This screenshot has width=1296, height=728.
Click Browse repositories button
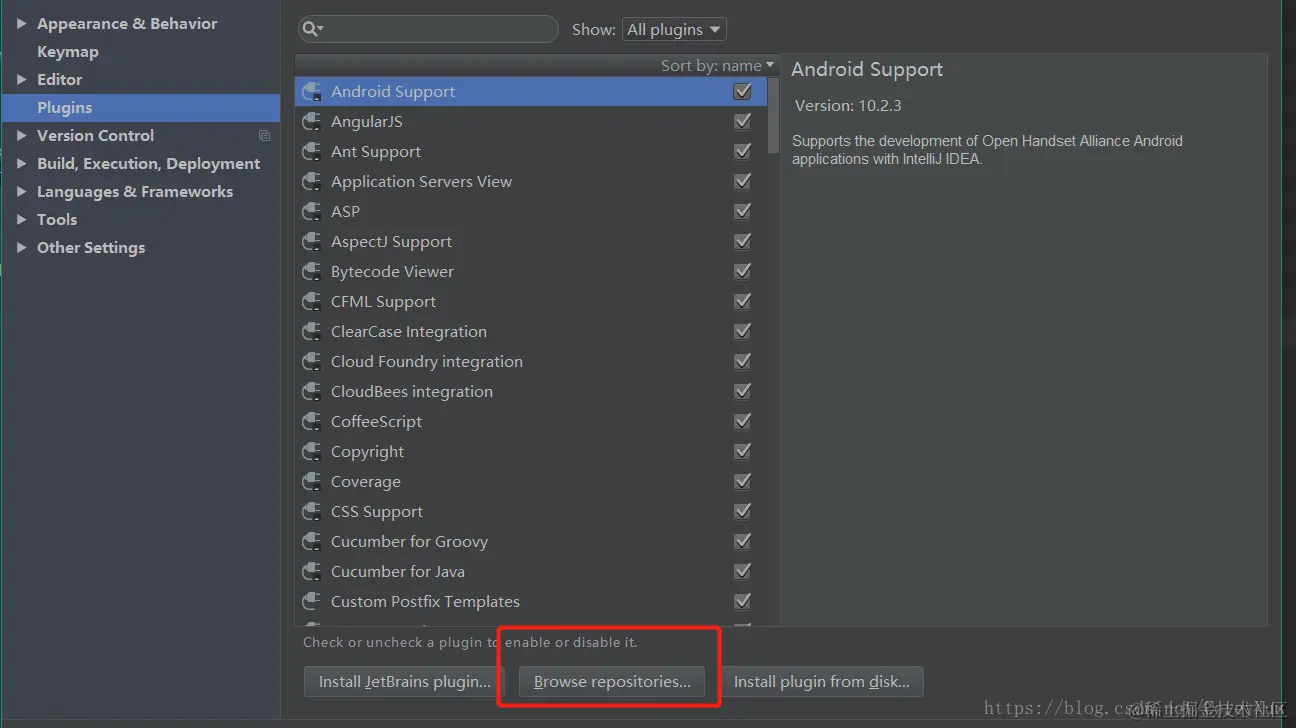pos(612,682)
